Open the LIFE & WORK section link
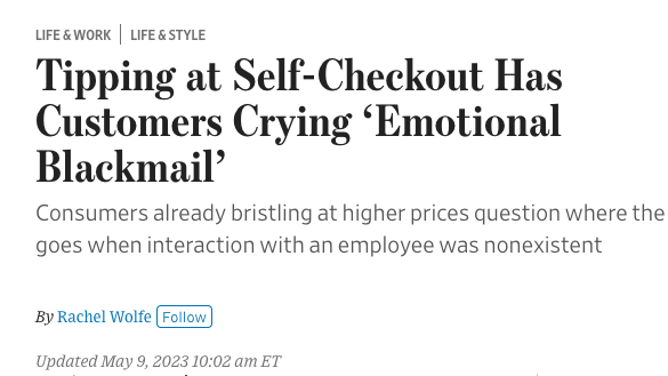The height and width of the screenshot is (376, 668). click(73, 35)
